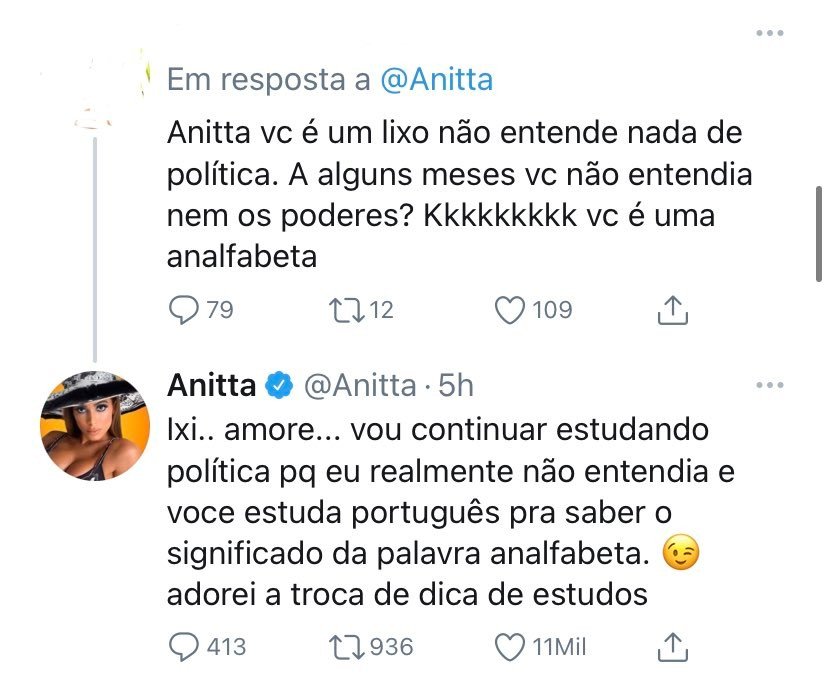Retweet Anitta's reply with 936 retweets
828x683 pixels.
coord(345,647)
